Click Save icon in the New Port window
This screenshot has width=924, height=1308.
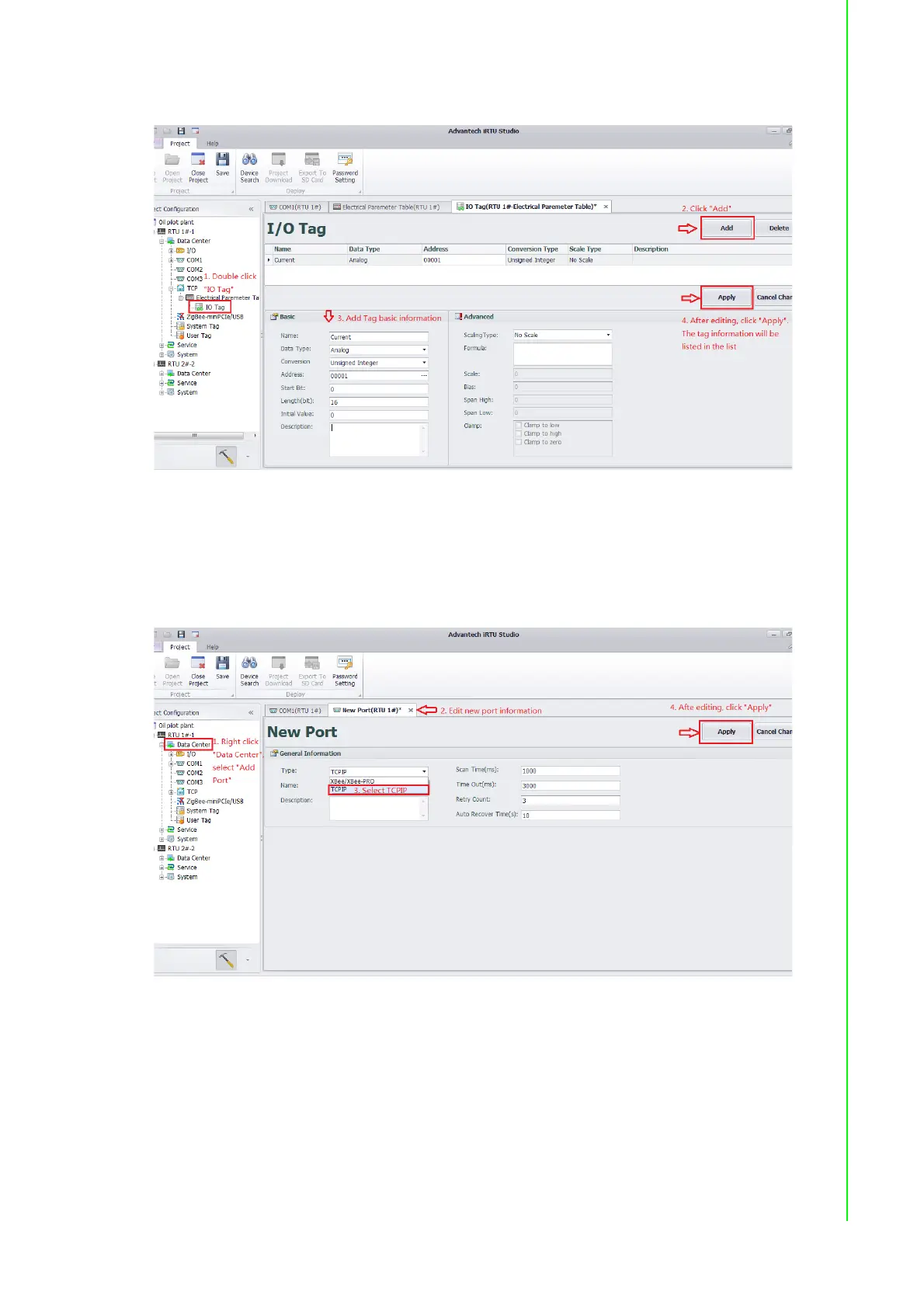[x=222, y=666]
